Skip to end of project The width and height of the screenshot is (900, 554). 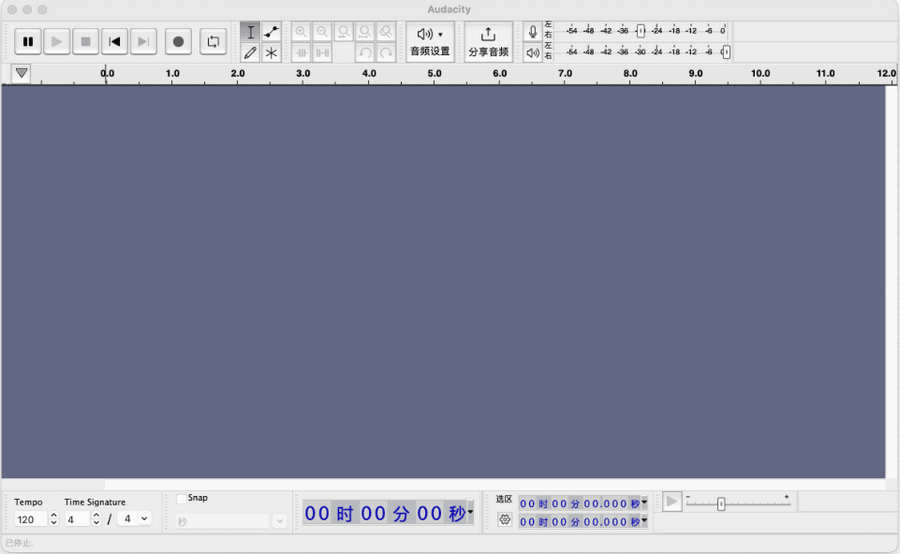click(x=143, y=41)
